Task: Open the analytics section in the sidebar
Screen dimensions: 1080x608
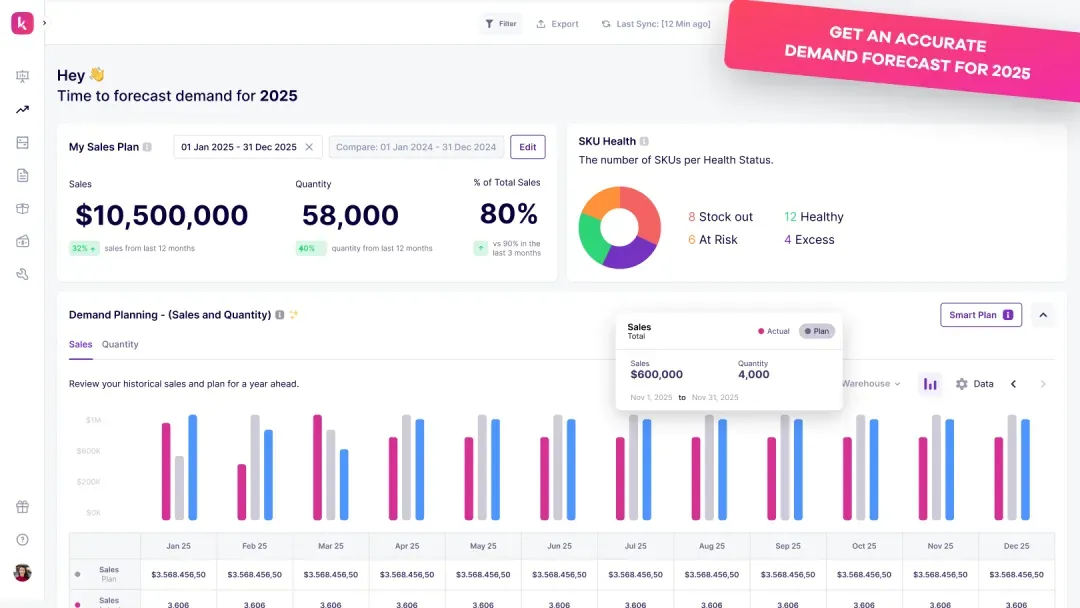Action: click(22, 109)
